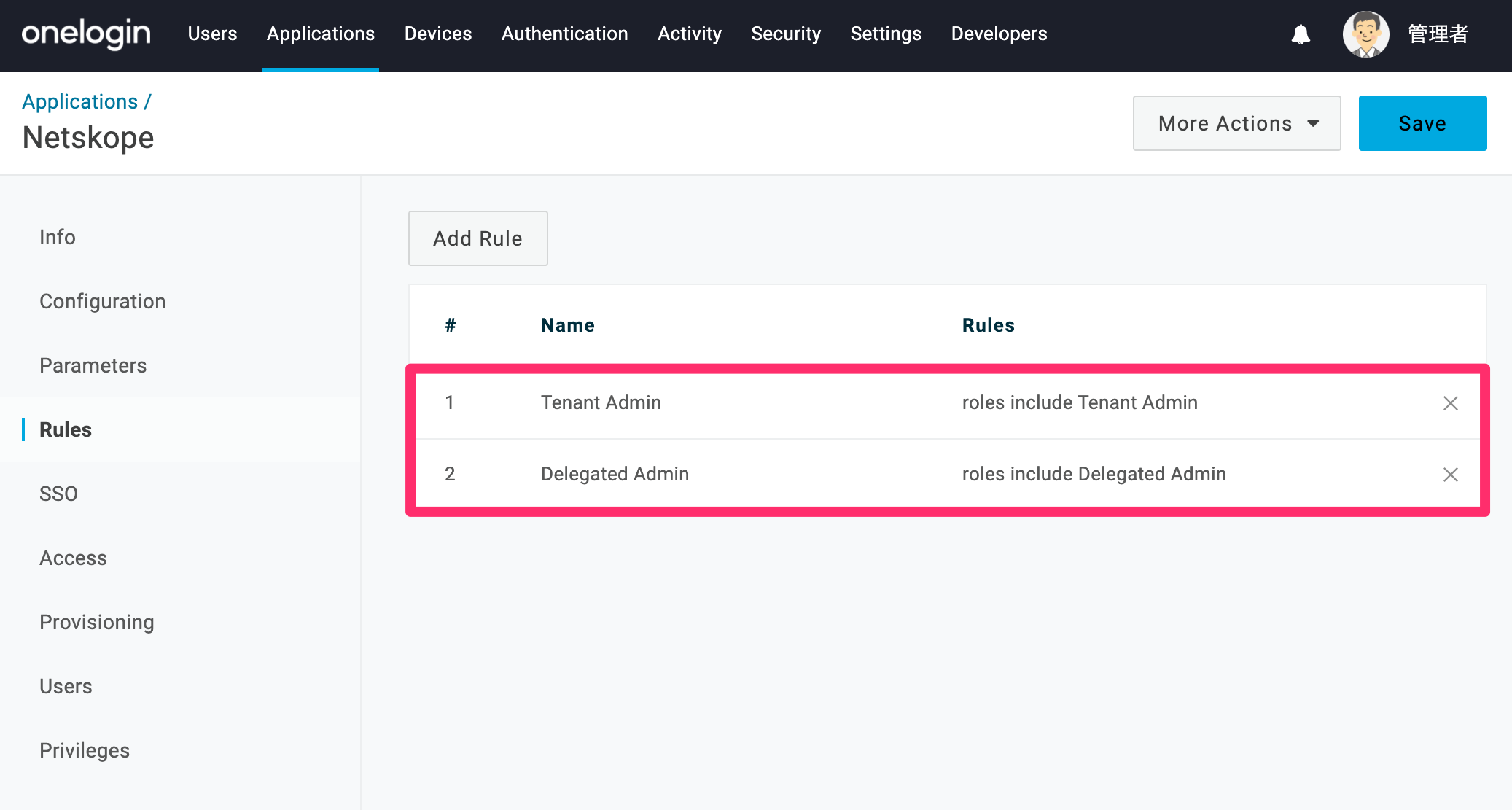Open the Devices menu

click(x=438, y=34)
